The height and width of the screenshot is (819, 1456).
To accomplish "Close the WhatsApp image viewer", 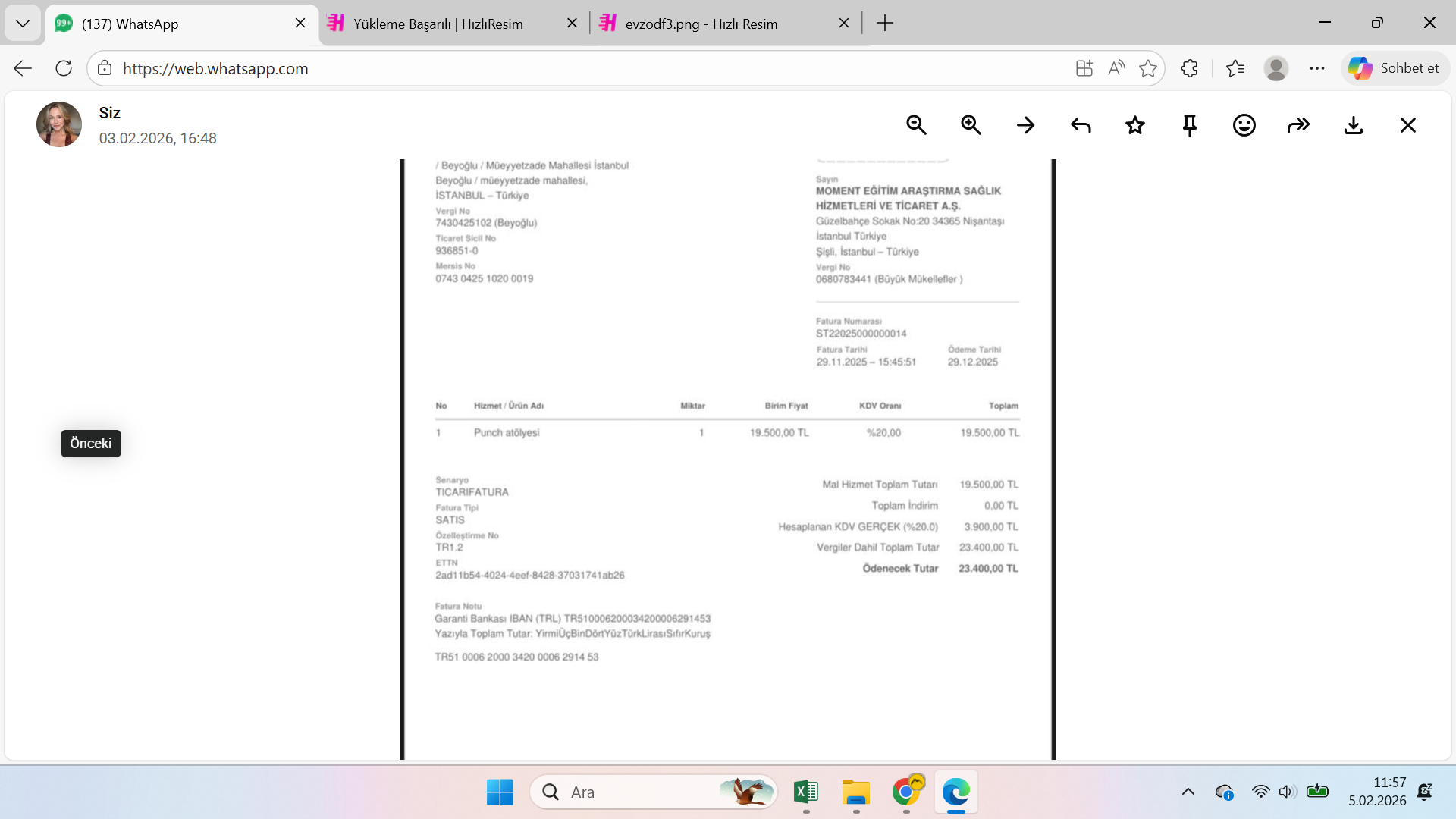I will 1408,125.
